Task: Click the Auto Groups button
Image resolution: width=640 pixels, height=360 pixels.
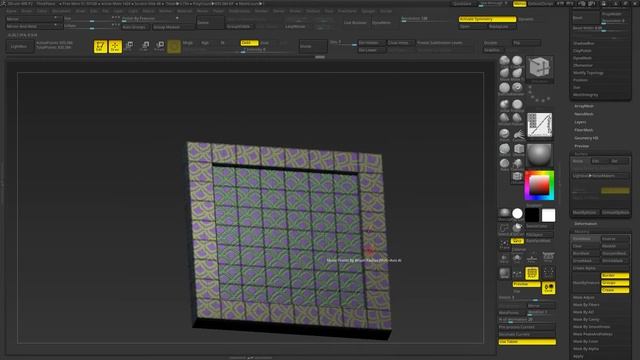Action: click(136, 27)
